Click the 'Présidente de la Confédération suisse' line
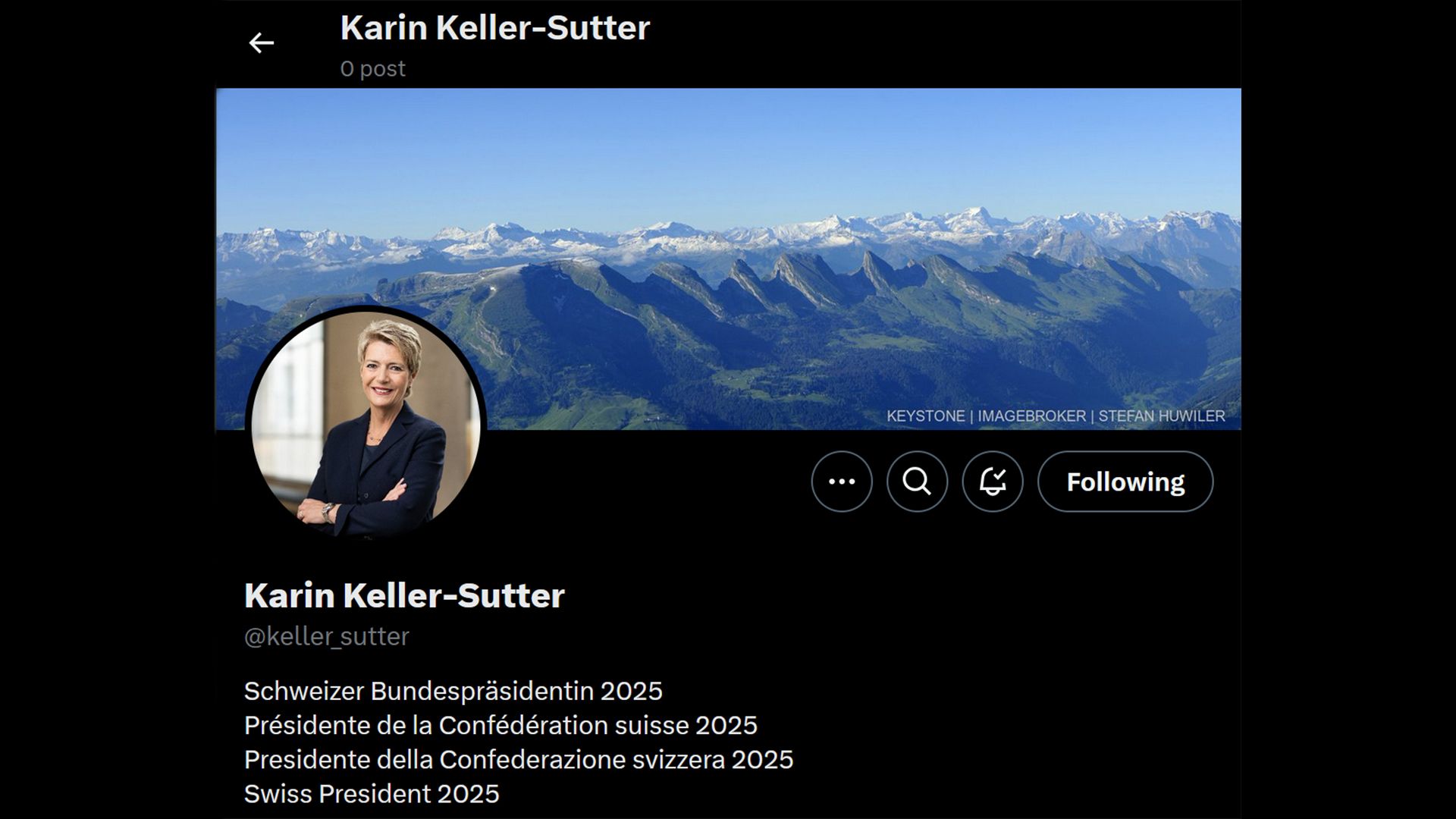The width and height of the screenshot is (1456, 819). tap(466, 725)
